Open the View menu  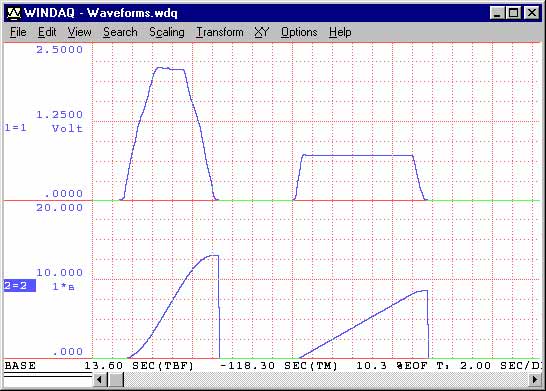click(x=79, y=32)
